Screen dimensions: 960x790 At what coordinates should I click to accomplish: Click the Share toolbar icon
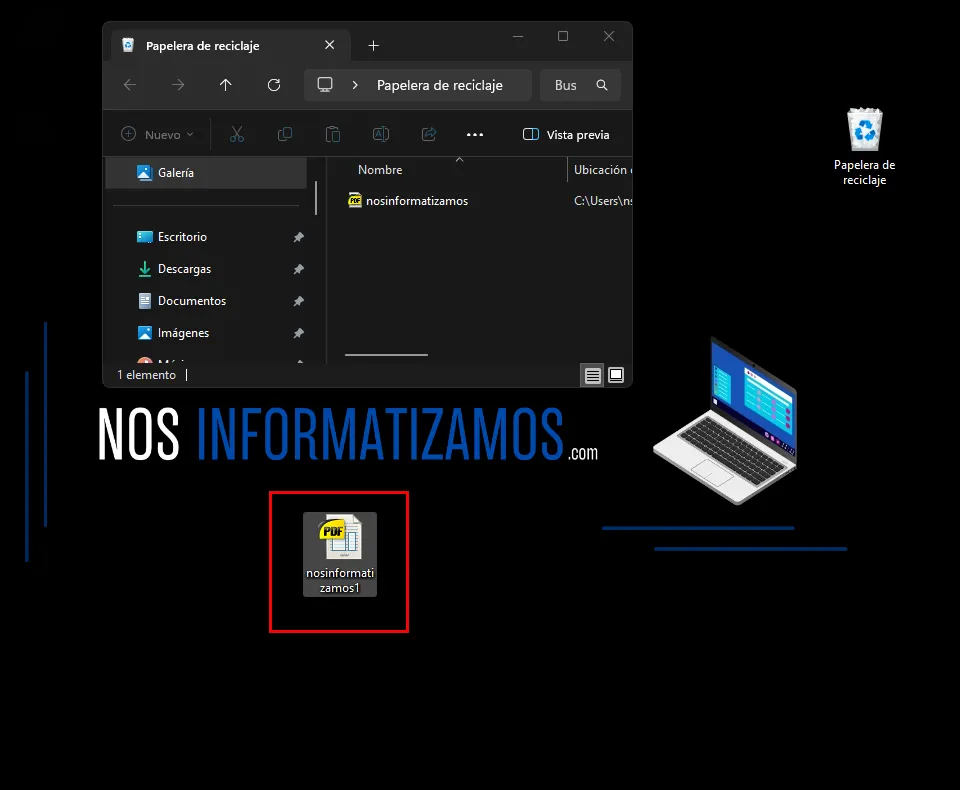pyautogui.click(x=429, y=134)
